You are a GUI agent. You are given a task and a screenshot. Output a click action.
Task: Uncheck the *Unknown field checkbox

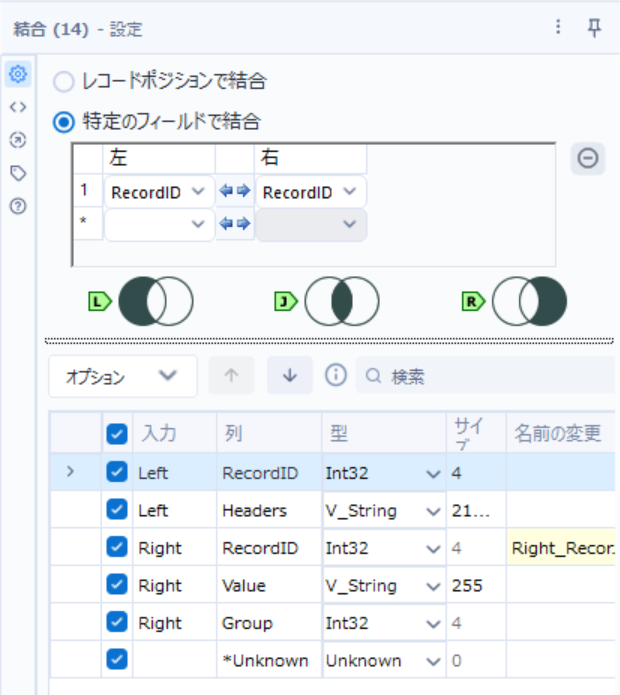pos(117,659)
